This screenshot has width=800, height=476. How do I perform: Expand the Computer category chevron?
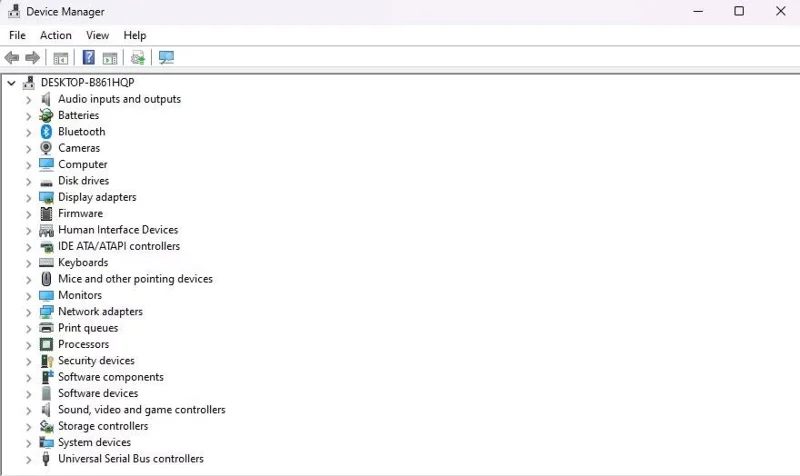(29, 165)
